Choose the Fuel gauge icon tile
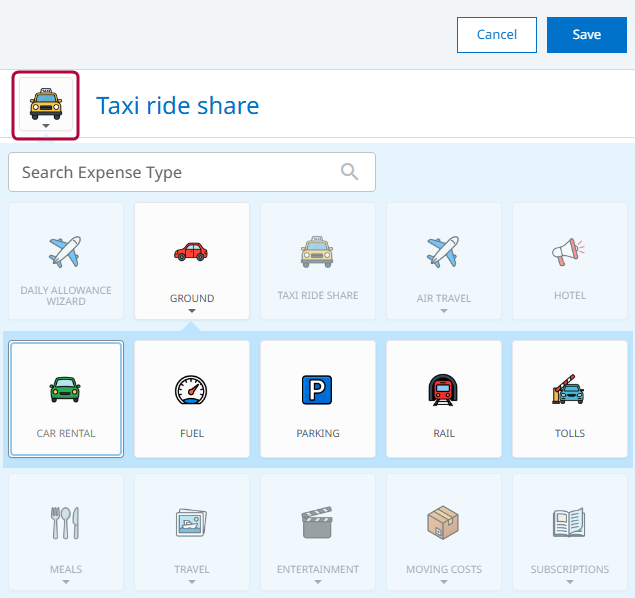635x598 pixels. click(x=192, y=398)
